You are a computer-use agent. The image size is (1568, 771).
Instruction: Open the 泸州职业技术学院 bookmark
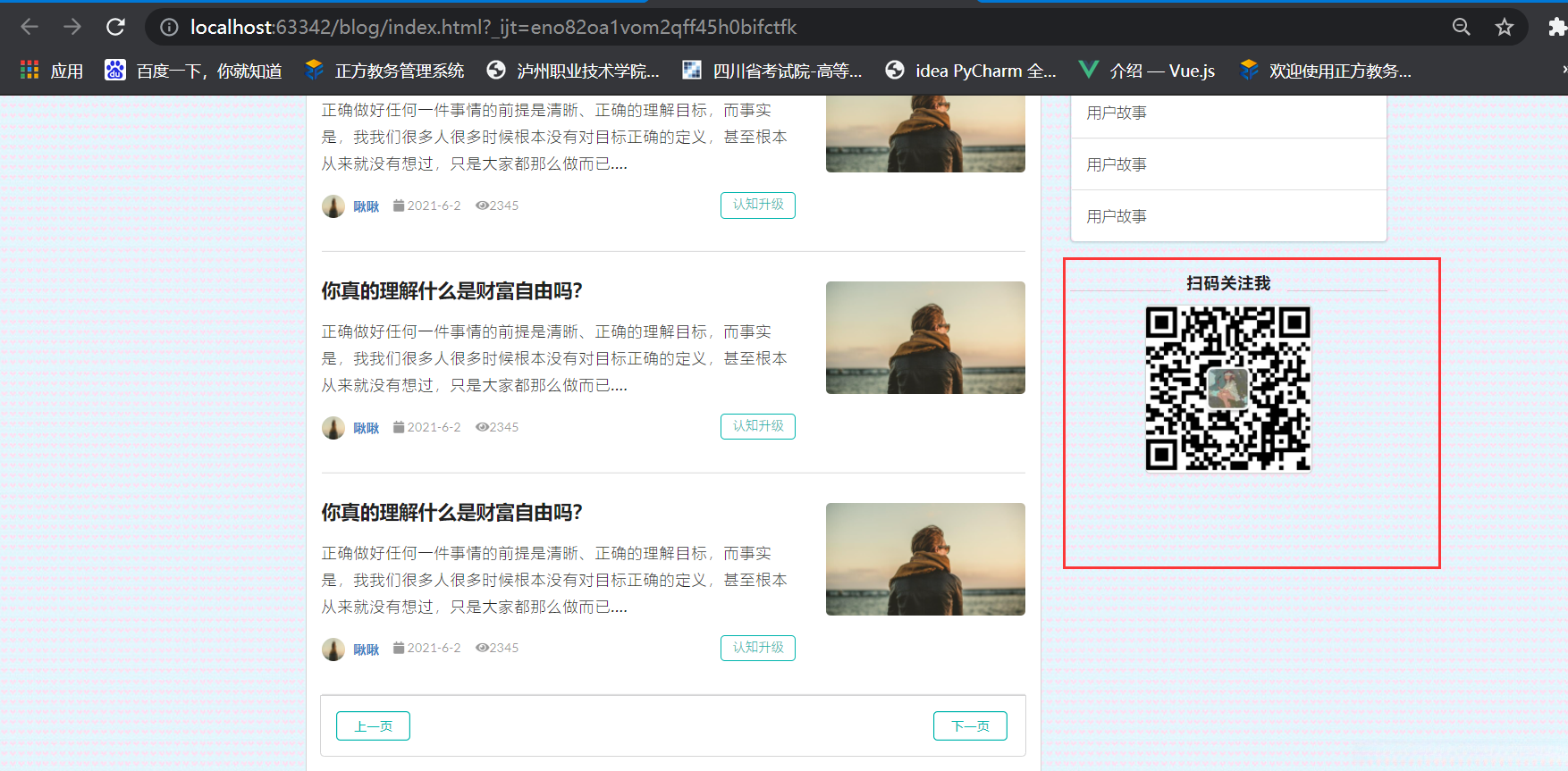[573, 71]
